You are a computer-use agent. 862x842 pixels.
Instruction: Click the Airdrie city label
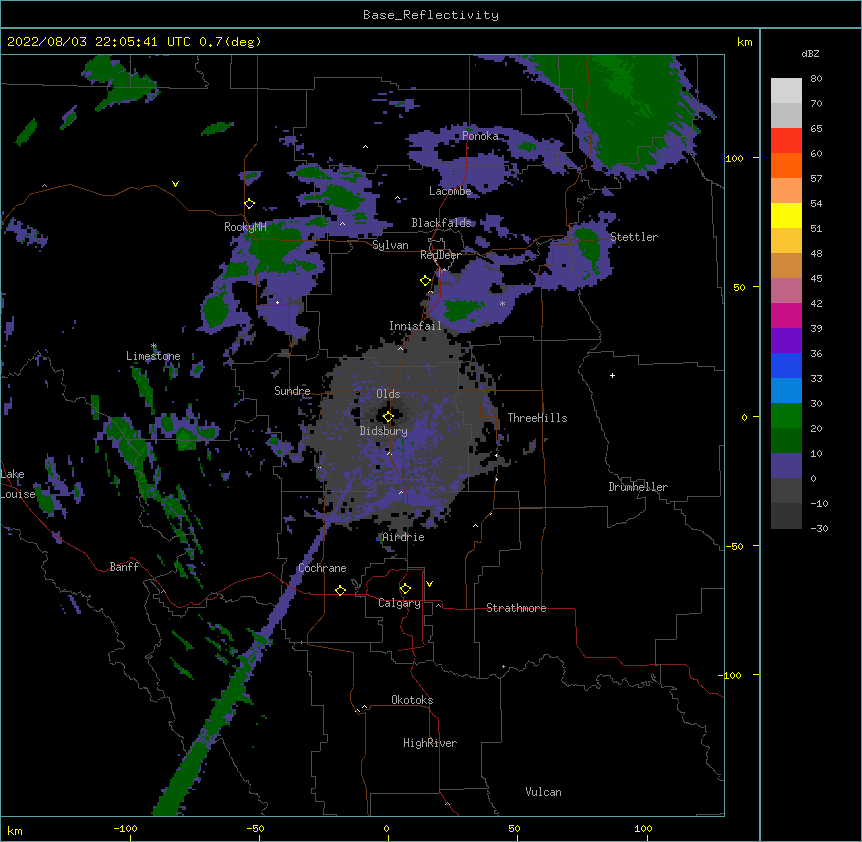tap(403, 537)
